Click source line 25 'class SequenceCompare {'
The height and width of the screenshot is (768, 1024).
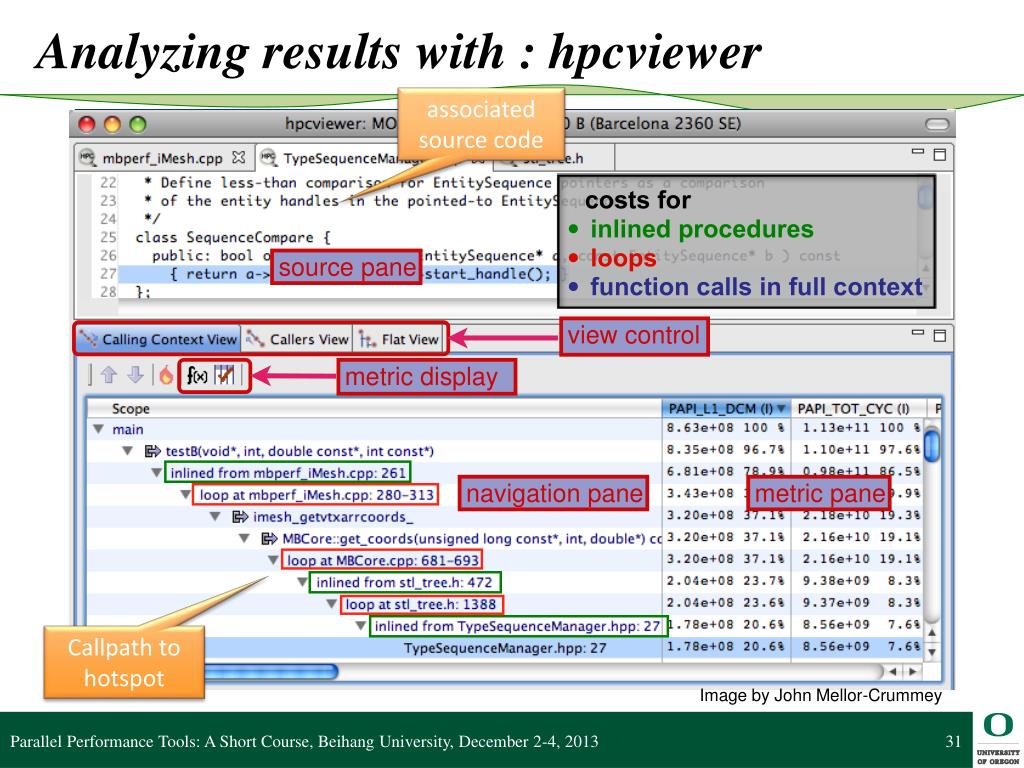click(x=232, y=238)
